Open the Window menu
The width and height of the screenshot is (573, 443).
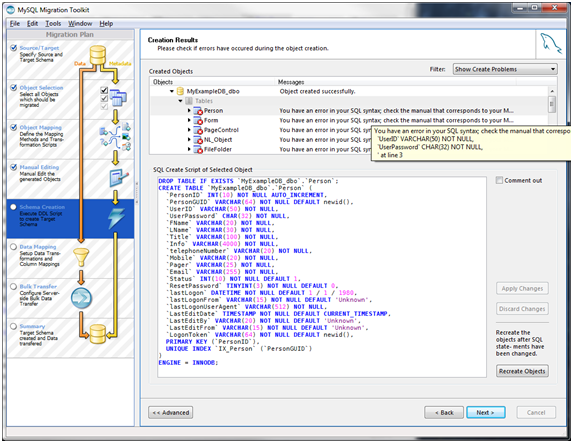coord(80,23)
